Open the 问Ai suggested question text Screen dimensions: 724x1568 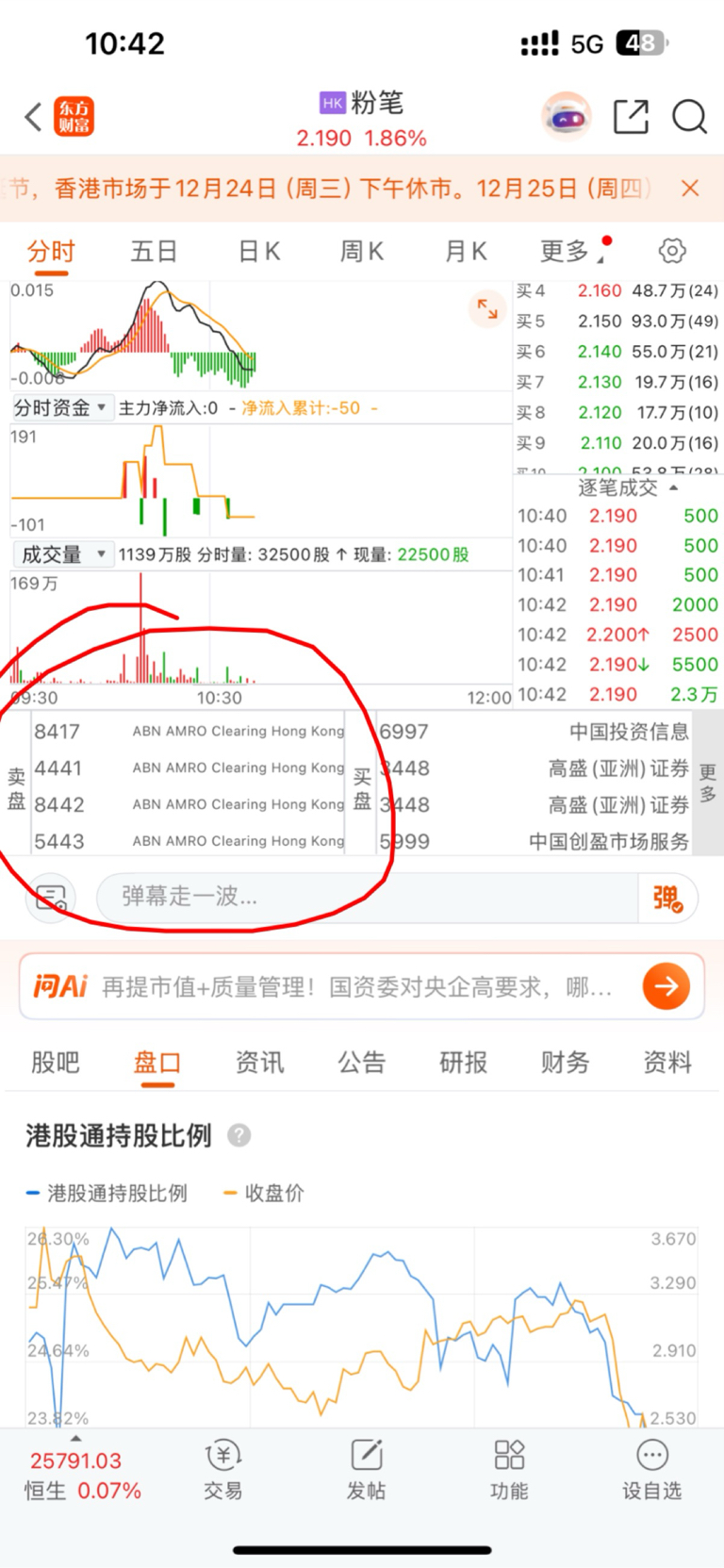[356, 986]
